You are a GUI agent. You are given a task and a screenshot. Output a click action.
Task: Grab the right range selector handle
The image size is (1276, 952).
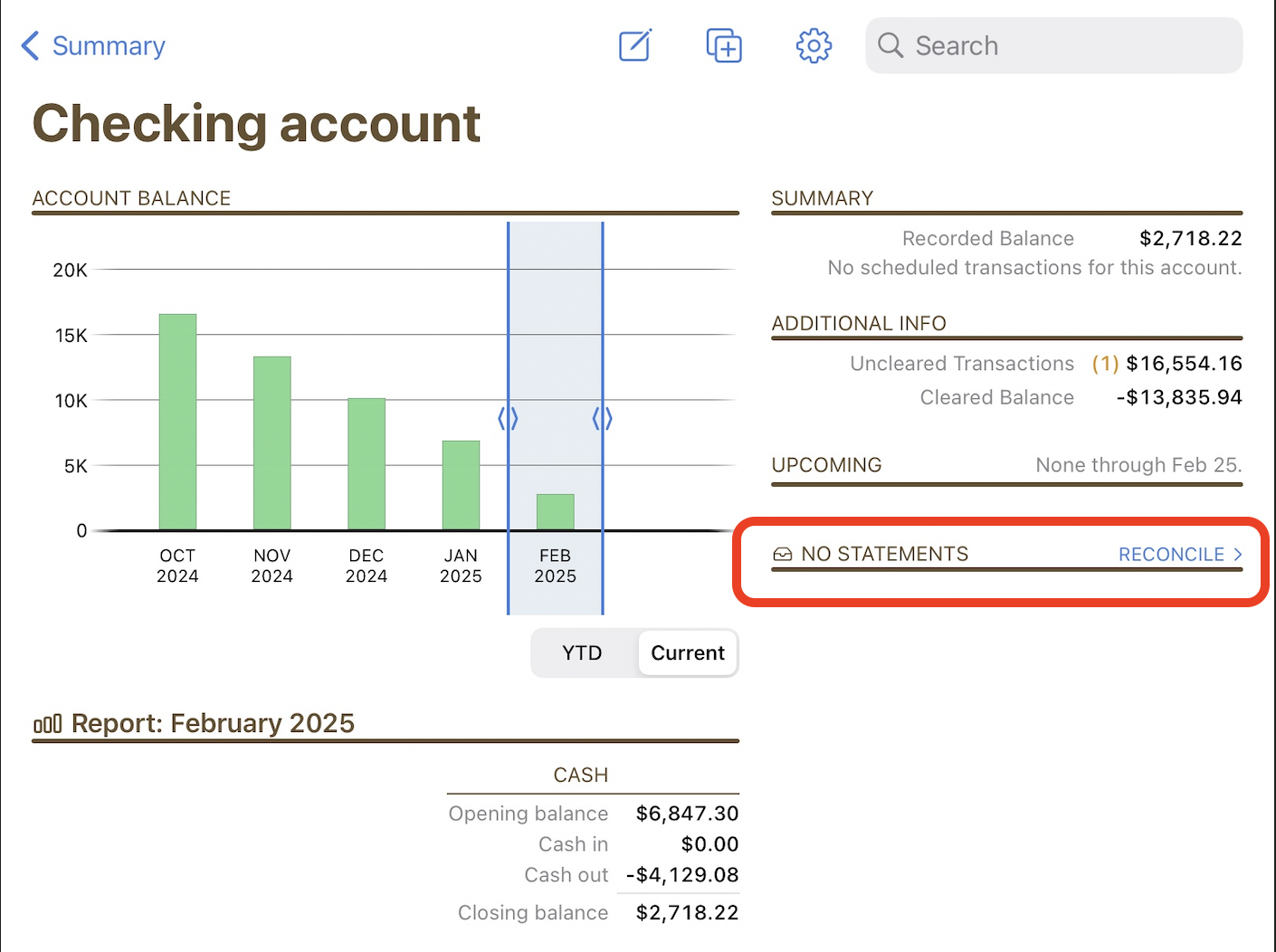coord(603,418)
